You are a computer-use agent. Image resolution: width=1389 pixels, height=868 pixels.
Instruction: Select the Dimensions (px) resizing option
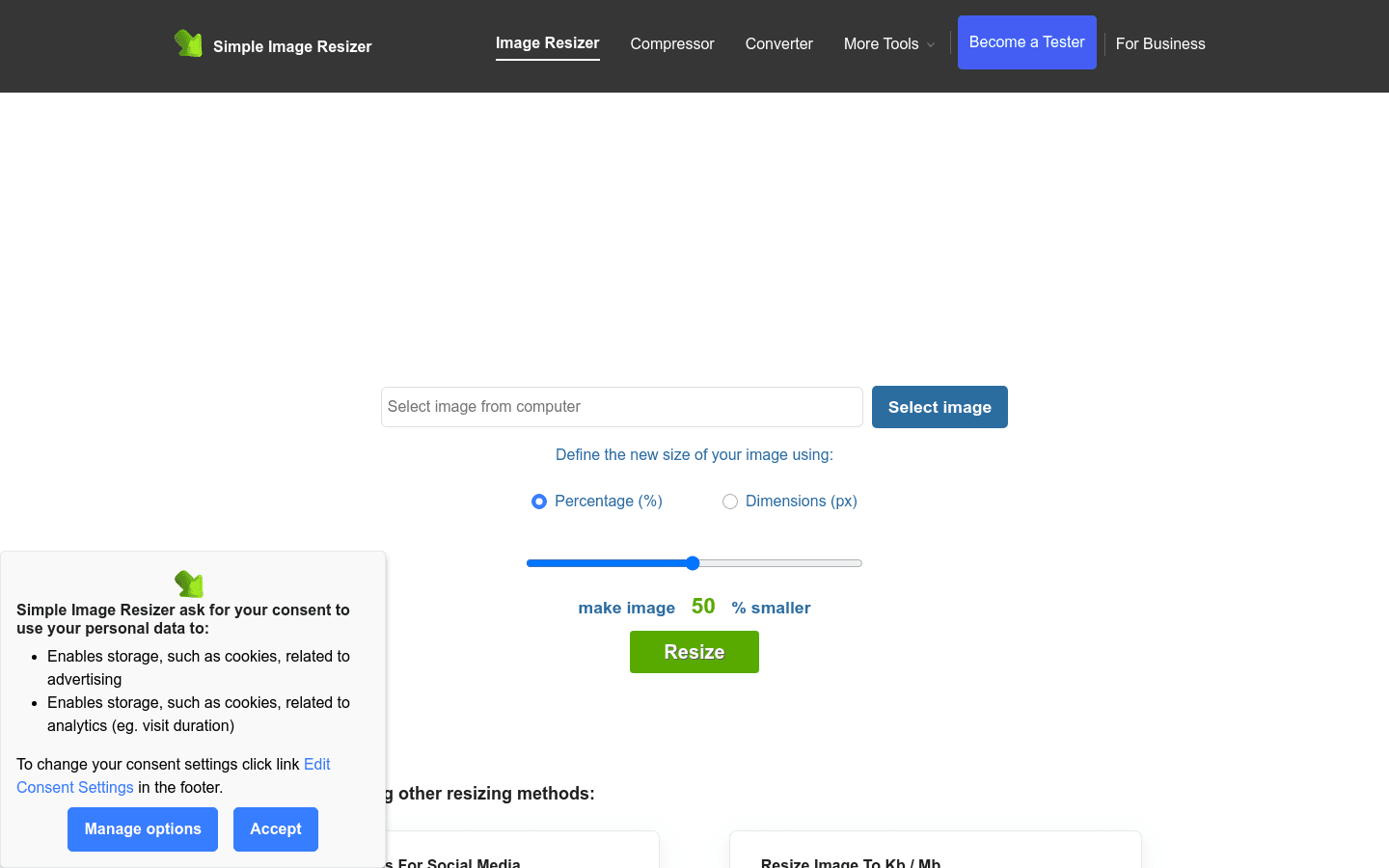(730, 502)
